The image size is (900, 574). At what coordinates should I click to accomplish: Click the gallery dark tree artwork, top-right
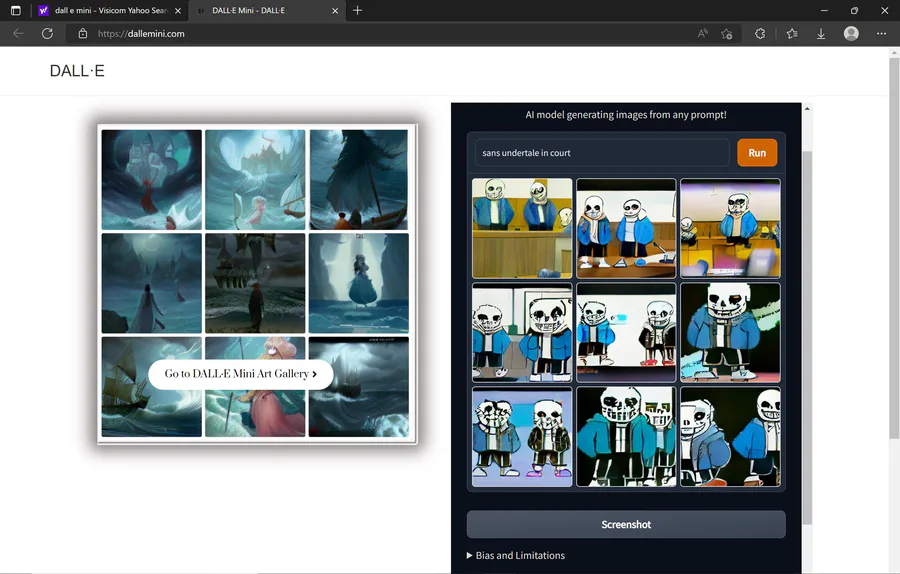(359, 180)
